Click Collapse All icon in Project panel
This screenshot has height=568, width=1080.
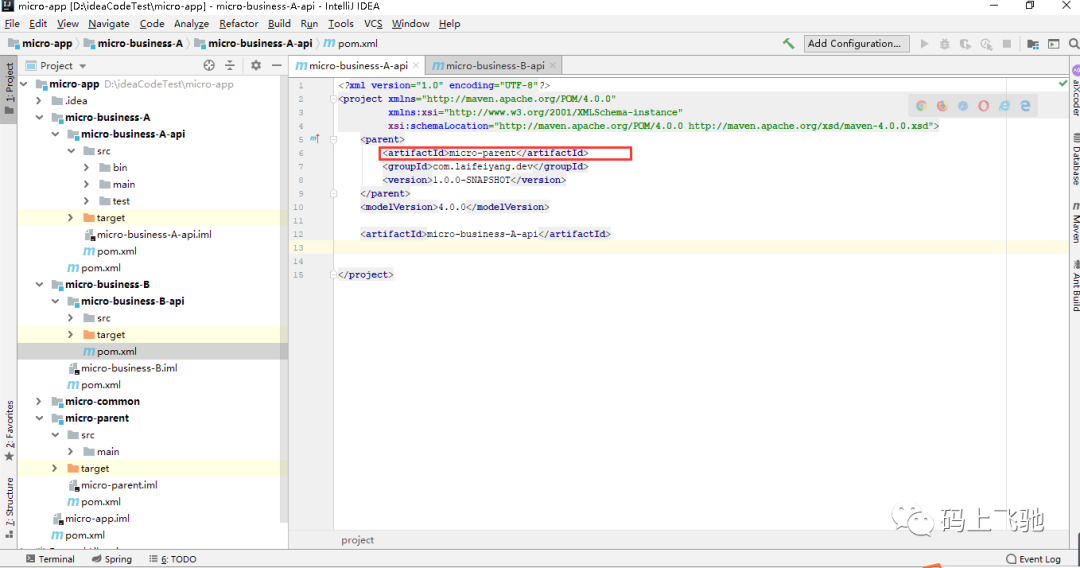click(230, 65)
